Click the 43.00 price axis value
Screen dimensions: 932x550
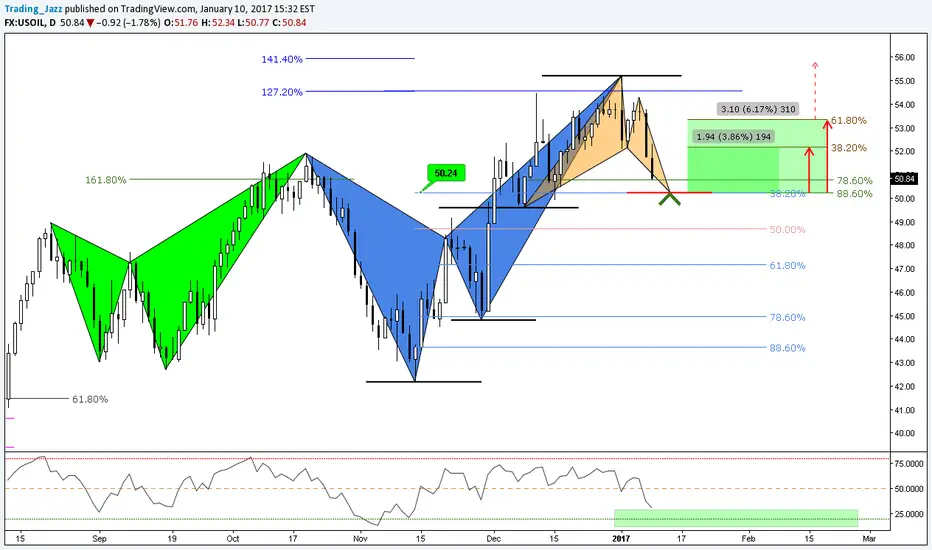coord(905,363)
